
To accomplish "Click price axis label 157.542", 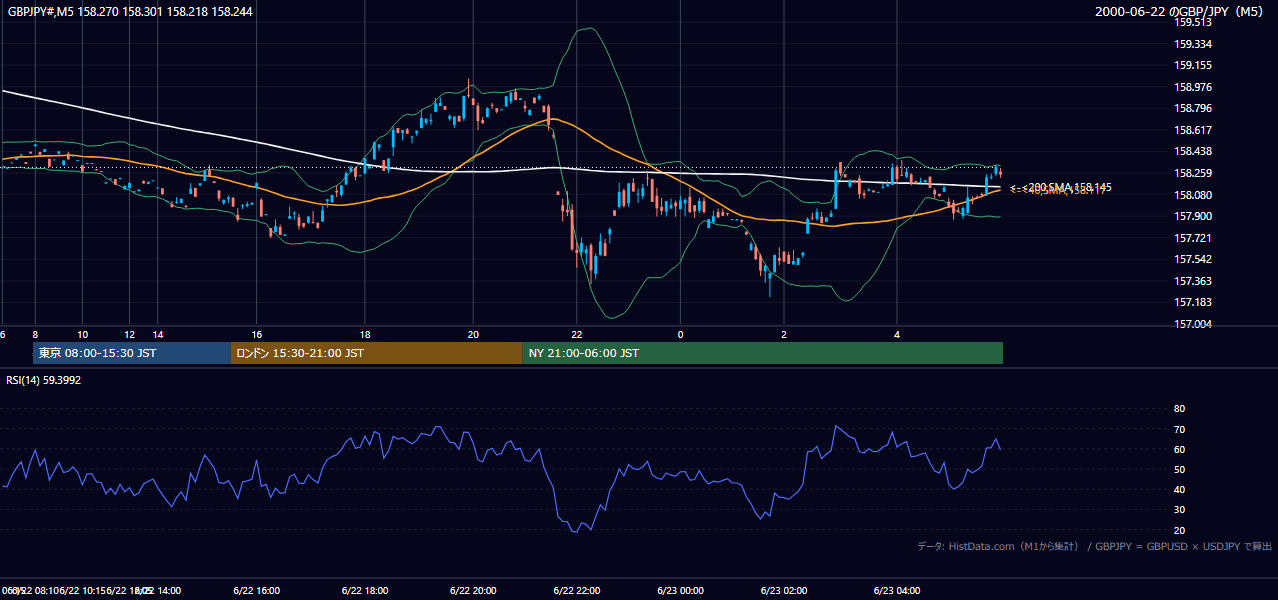I will pos(1193,259).
